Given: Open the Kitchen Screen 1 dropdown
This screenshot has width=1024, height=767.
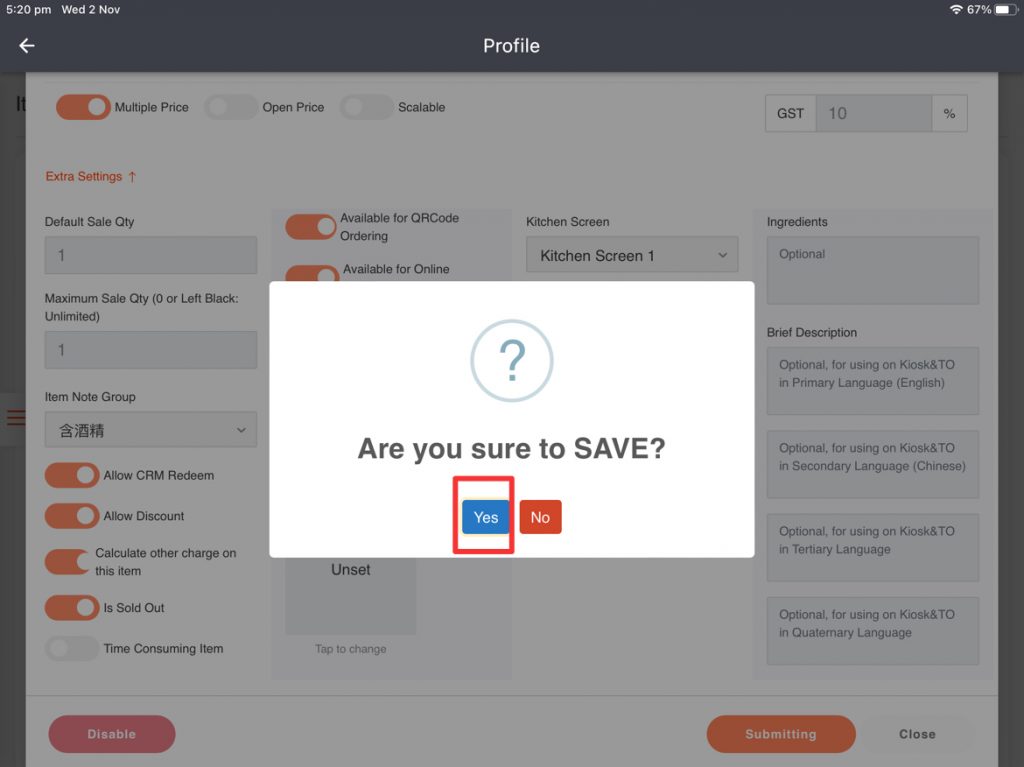Looking at the screenshot, I should click(632, 255).
